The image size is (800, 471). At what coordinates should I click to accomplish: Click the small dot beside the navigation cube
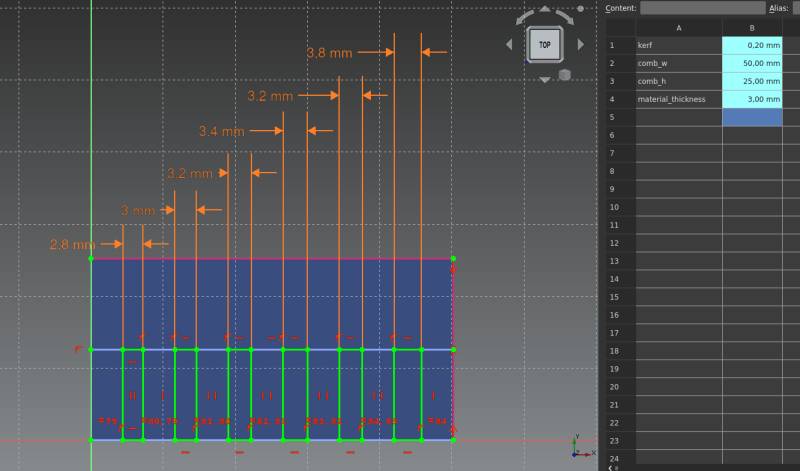coord(580,9)
